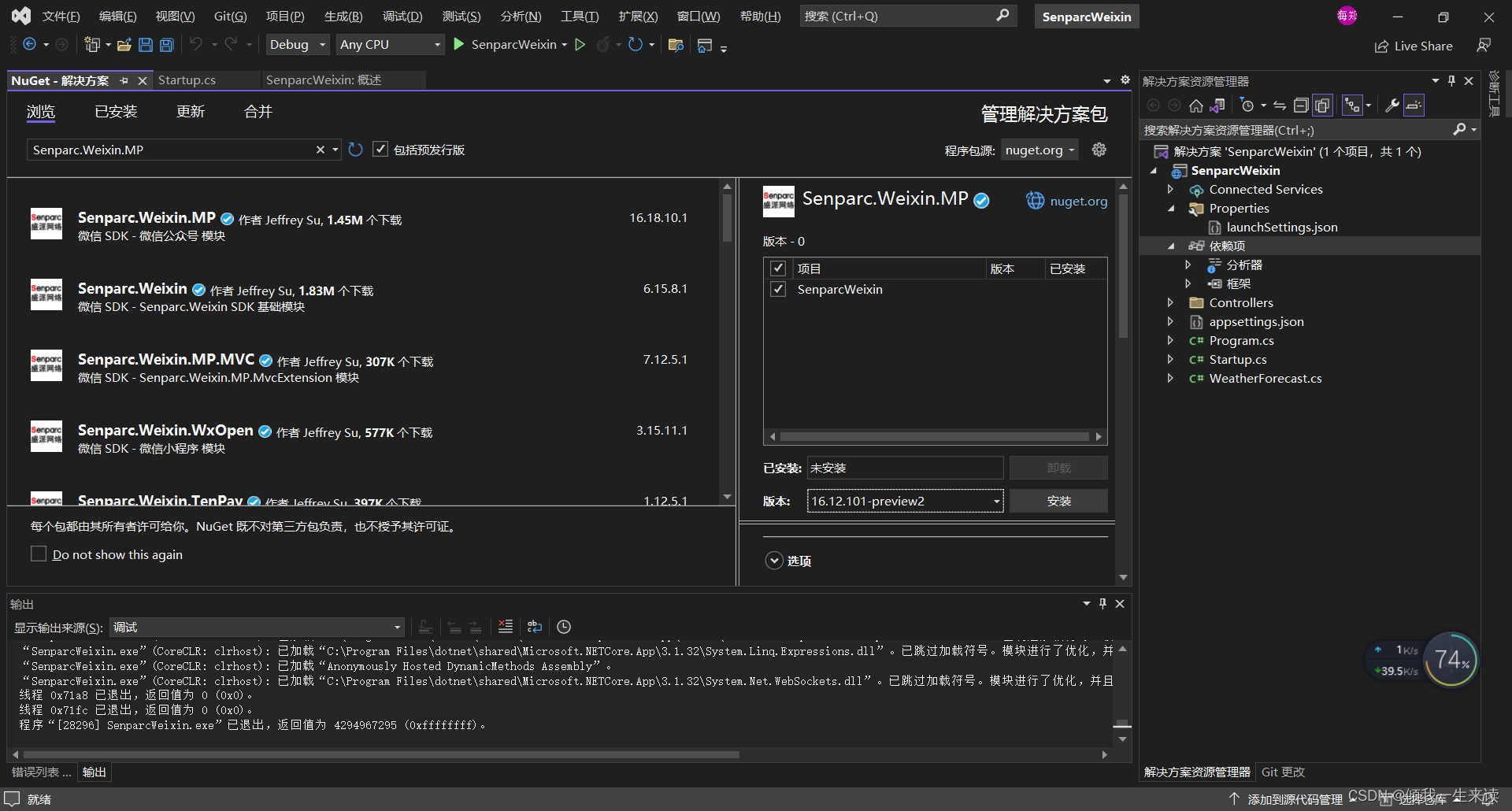
Task: Switch to the Installed (已安装) NuGet tab
Action: pos(116,112)
